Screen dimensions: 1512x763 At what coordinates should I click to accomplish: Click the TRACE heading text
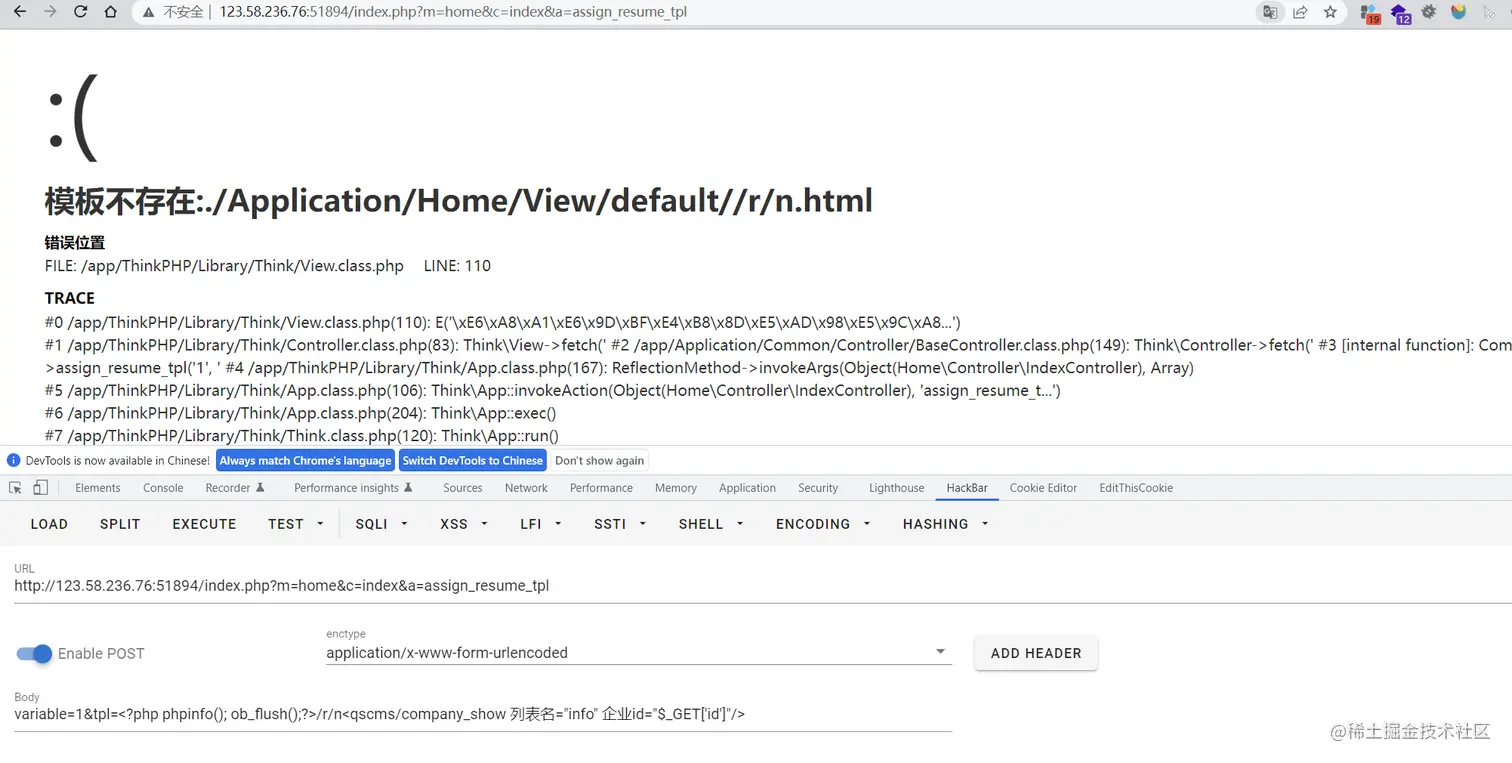(70, 298)
